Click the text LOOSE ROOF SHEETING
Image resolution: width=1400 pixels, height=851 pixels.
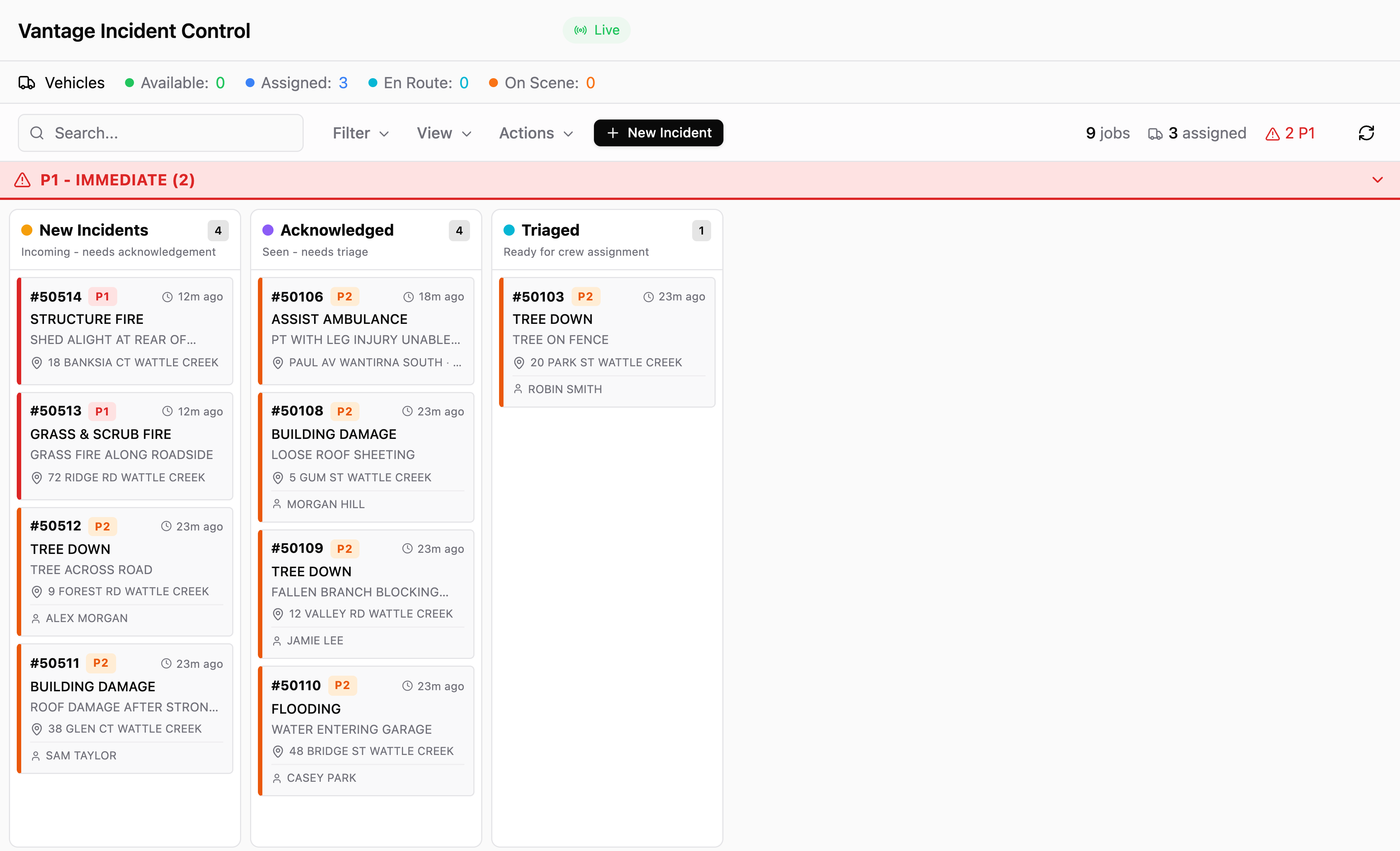pyautogui.click(x=343, y=455)
